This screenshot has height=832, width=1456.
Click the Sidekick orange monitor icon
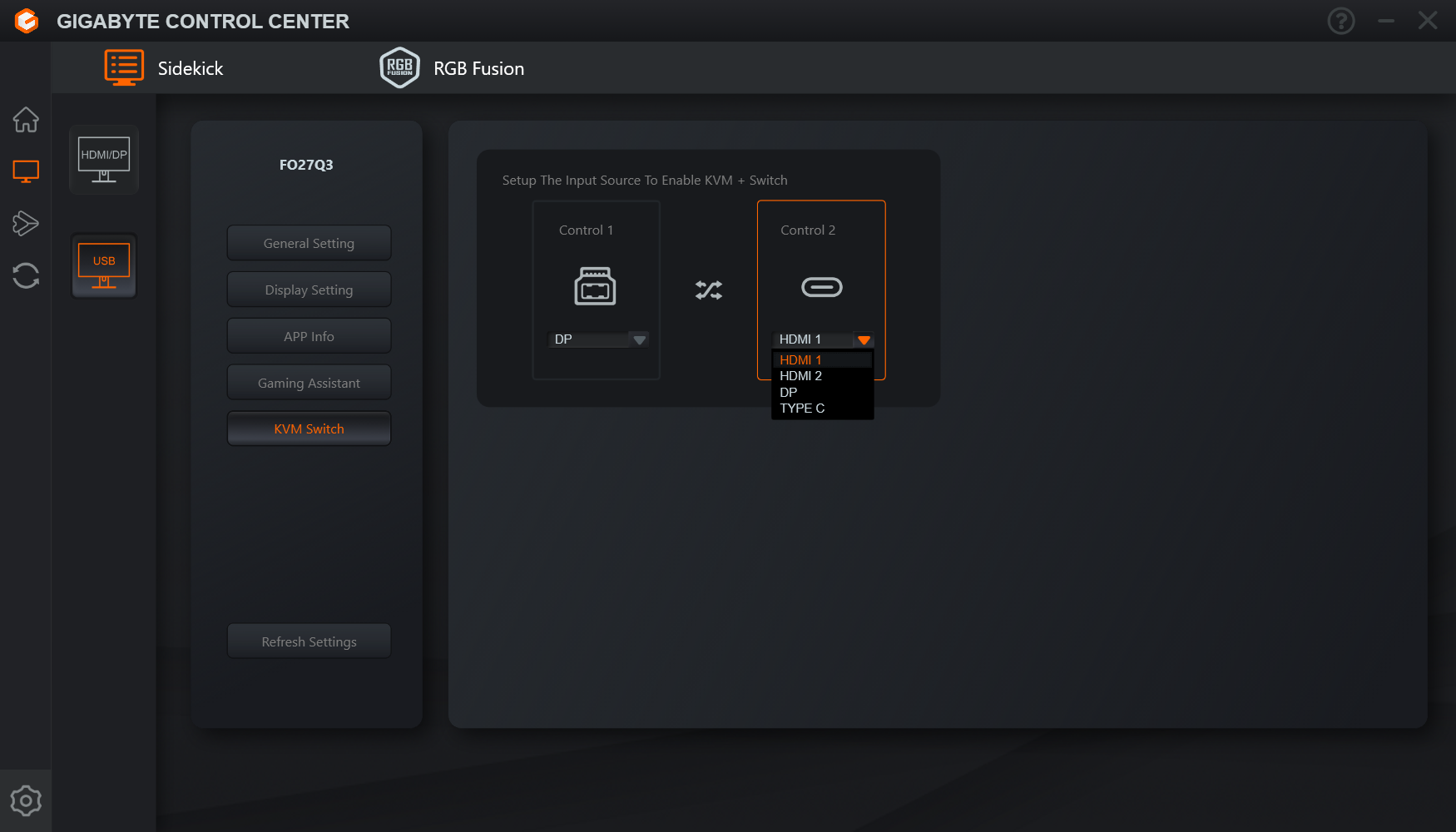[124, 67]
